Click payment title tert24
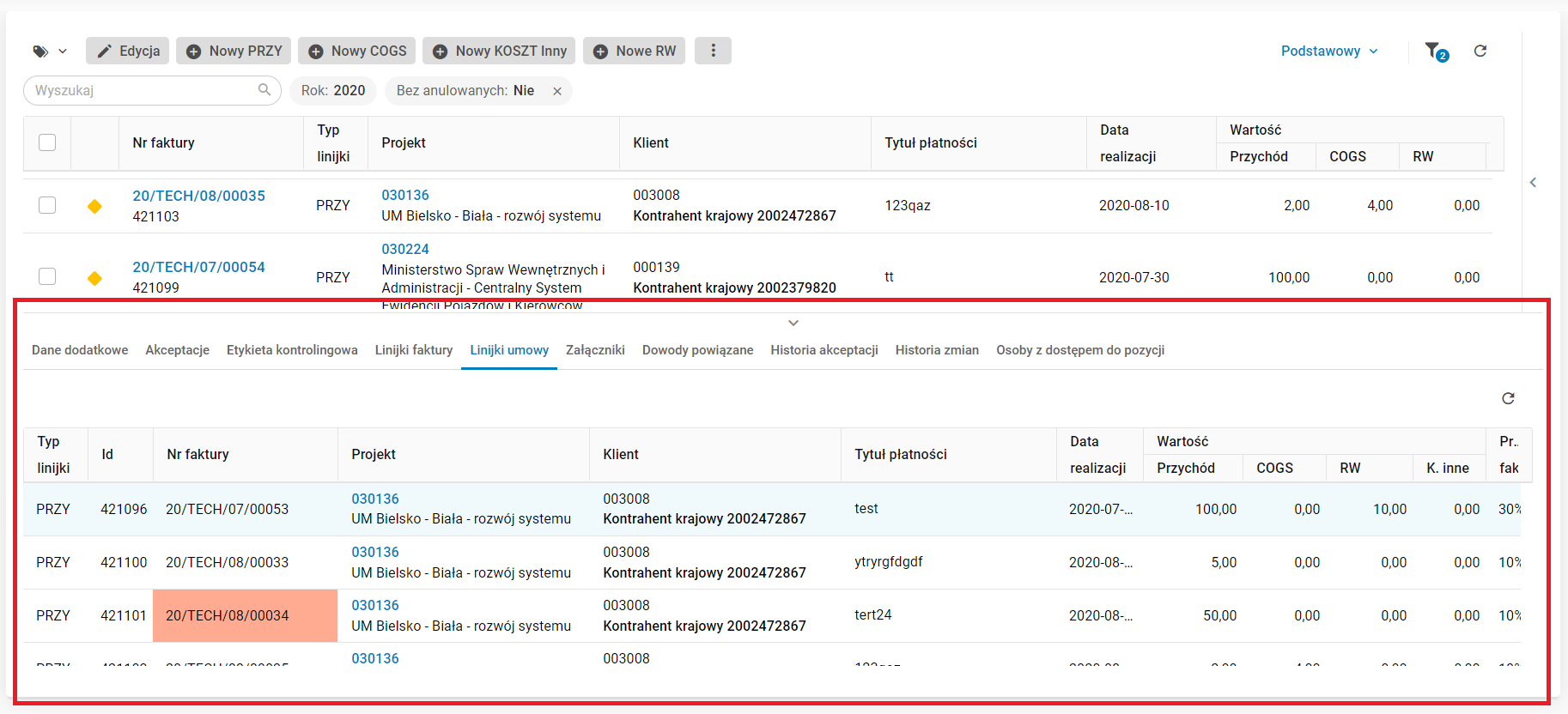 [x=873, y=614]
